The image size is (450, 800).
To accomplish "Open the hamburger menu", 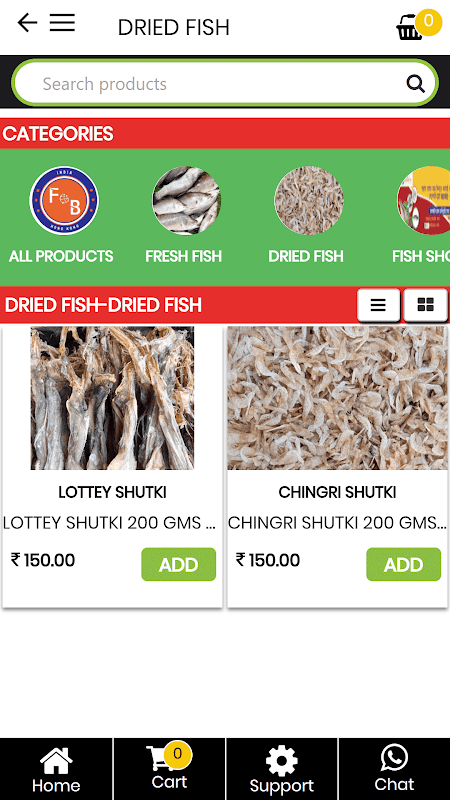I will (62, 22).
